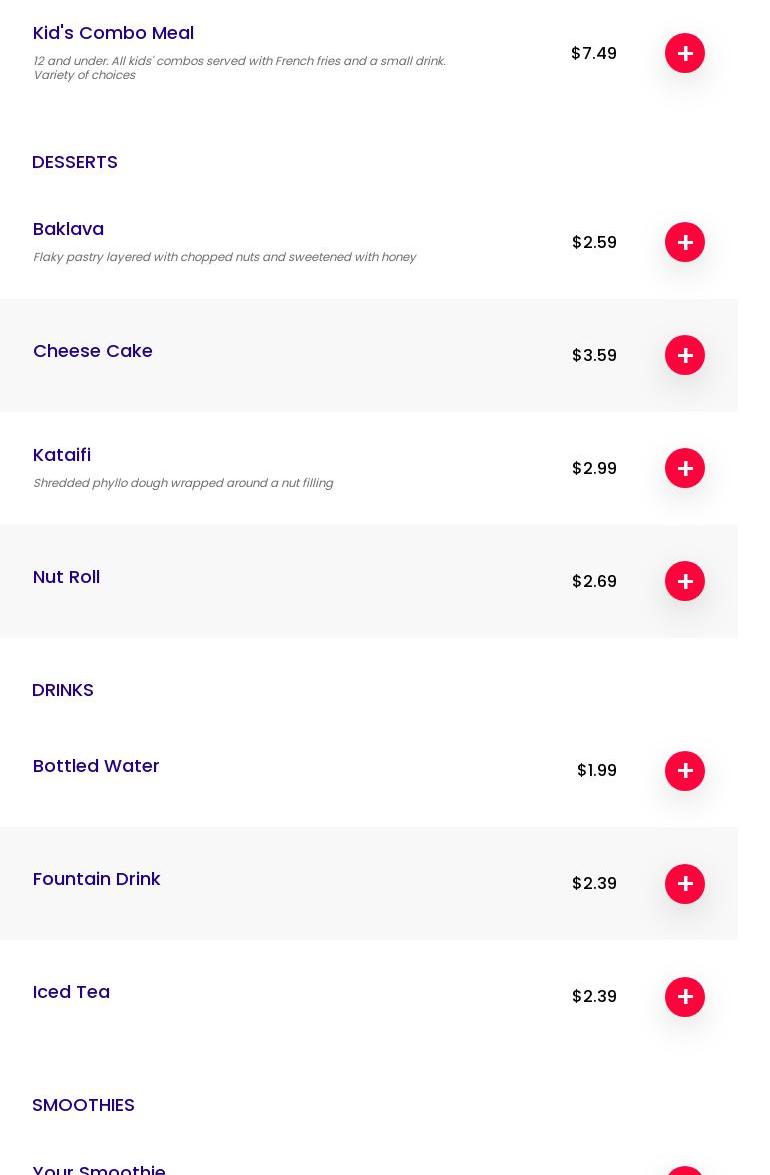Add Kid's Combo Meal with plus button

[x=685, y=53]
